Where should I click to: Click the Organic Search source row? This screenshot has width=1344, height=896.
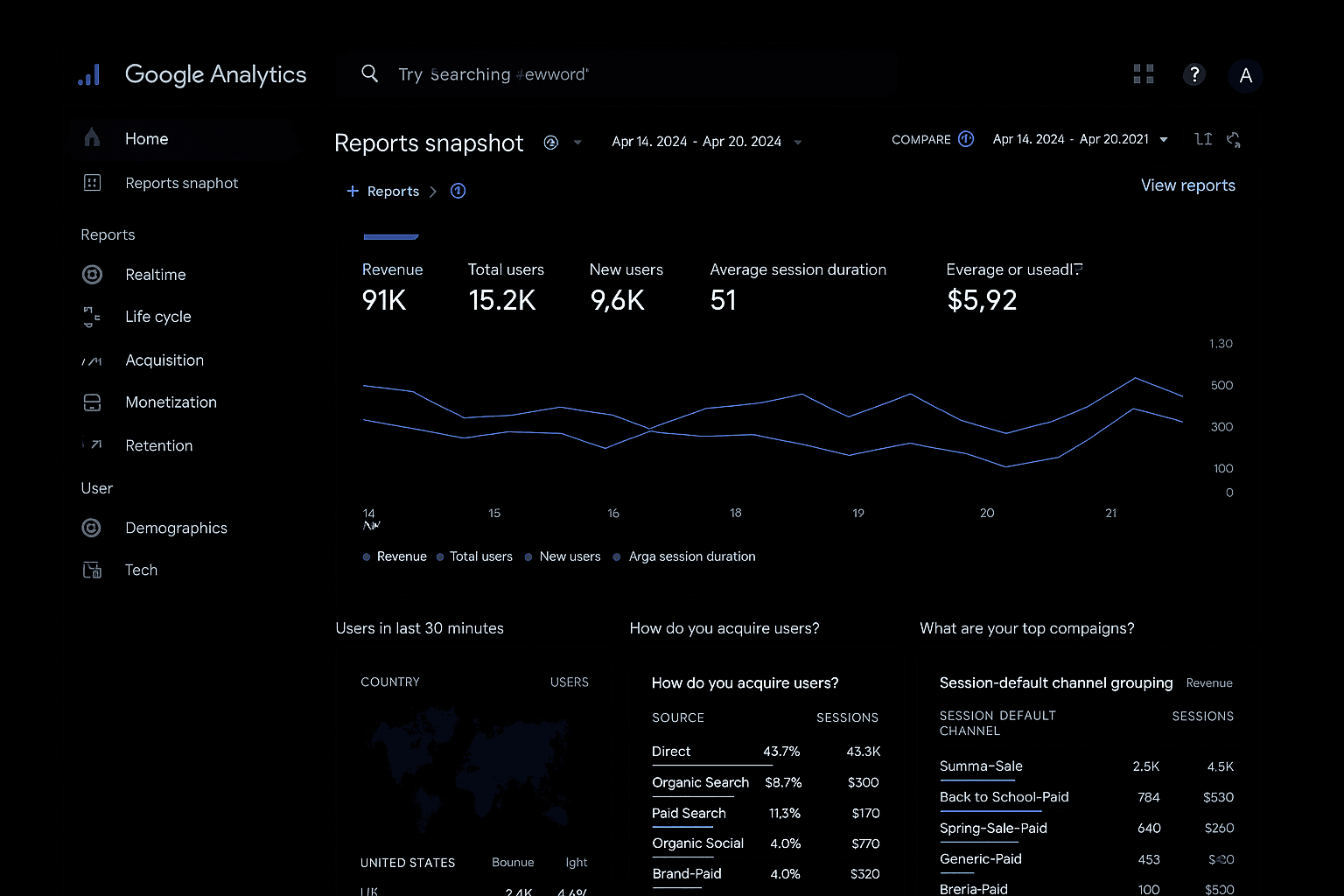point(766,782)
